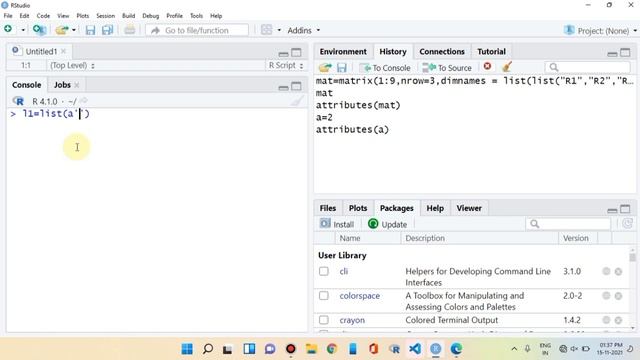Open the (Top Level) scope dropdown

click(x=72, y=65)
